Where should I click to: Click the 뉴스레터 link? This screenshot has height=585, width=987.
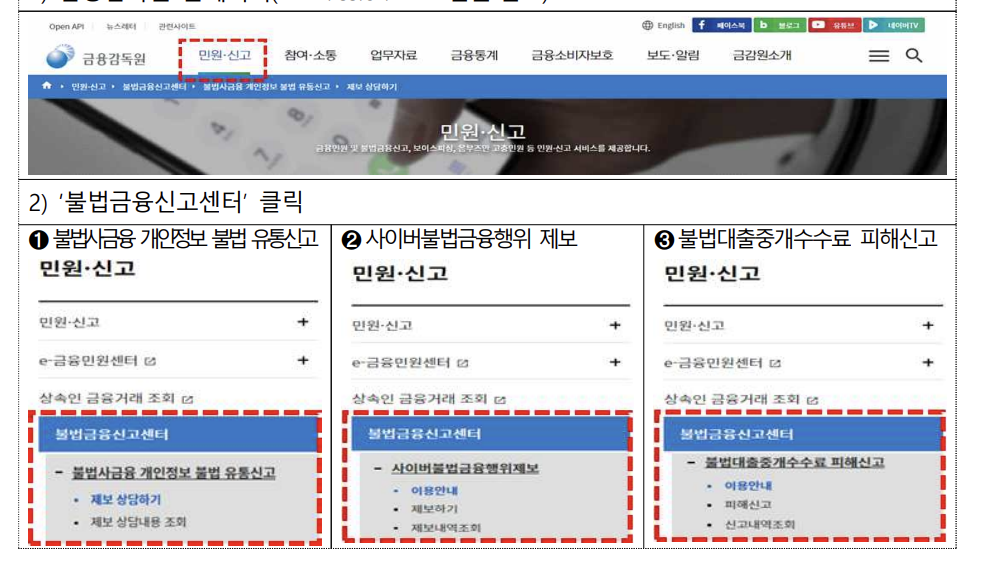121,26
